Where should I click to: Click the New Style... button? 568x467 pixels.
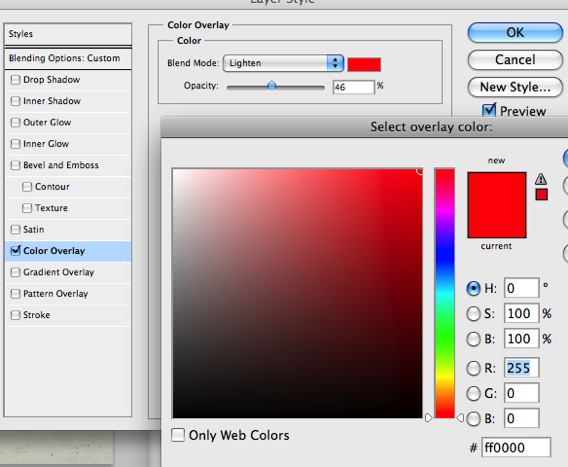(x=515, y=87)
